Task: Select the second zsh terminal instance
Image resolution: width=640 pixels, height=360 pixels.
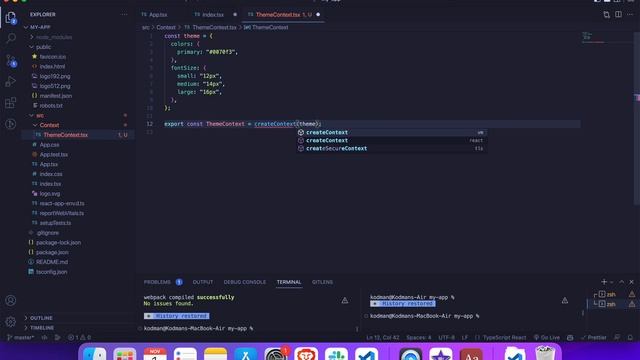Action: click(611, 304)
